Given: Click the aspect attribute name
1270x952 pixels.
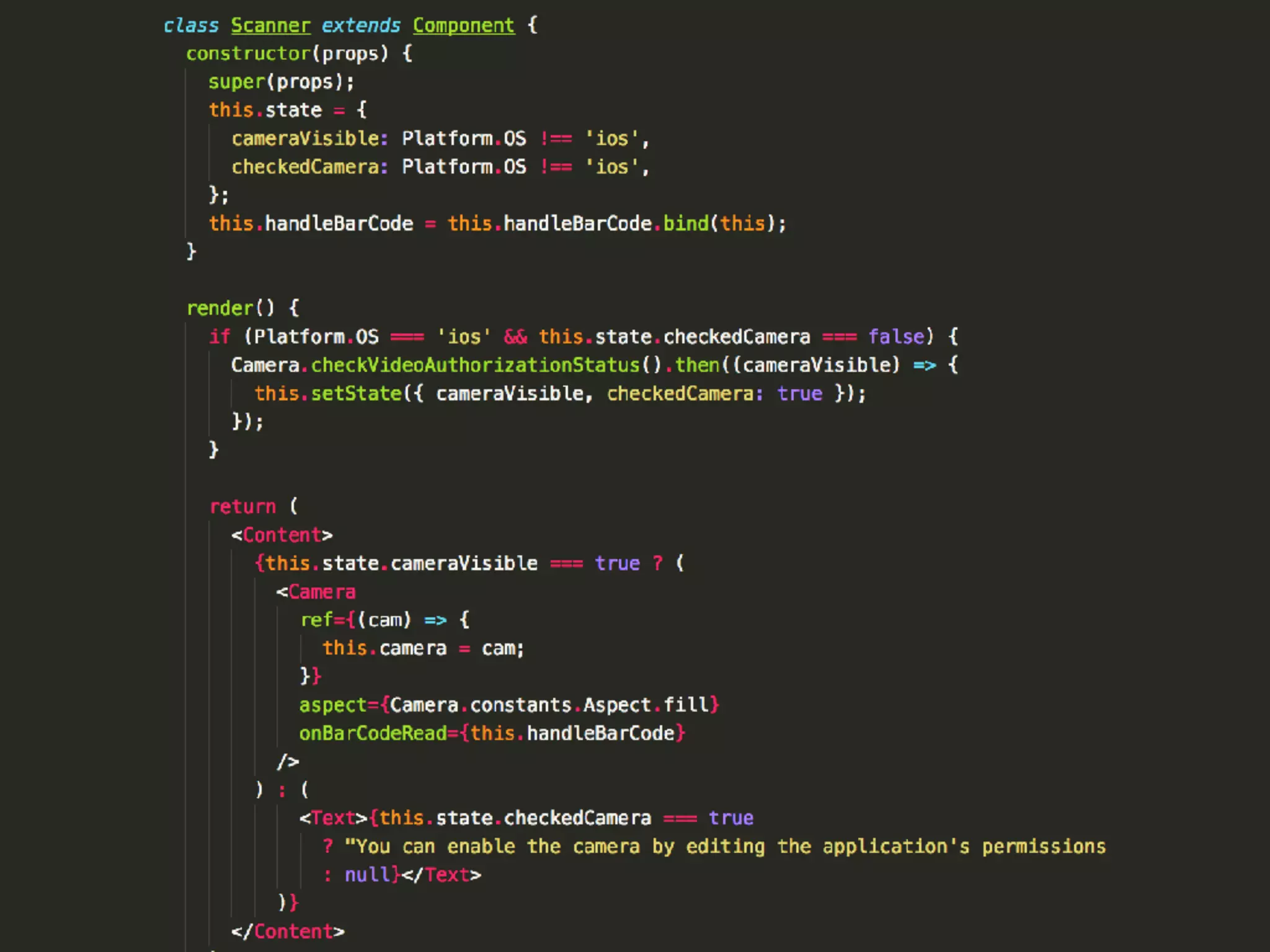Looking at the screenshot, I should tap(333, 705).
